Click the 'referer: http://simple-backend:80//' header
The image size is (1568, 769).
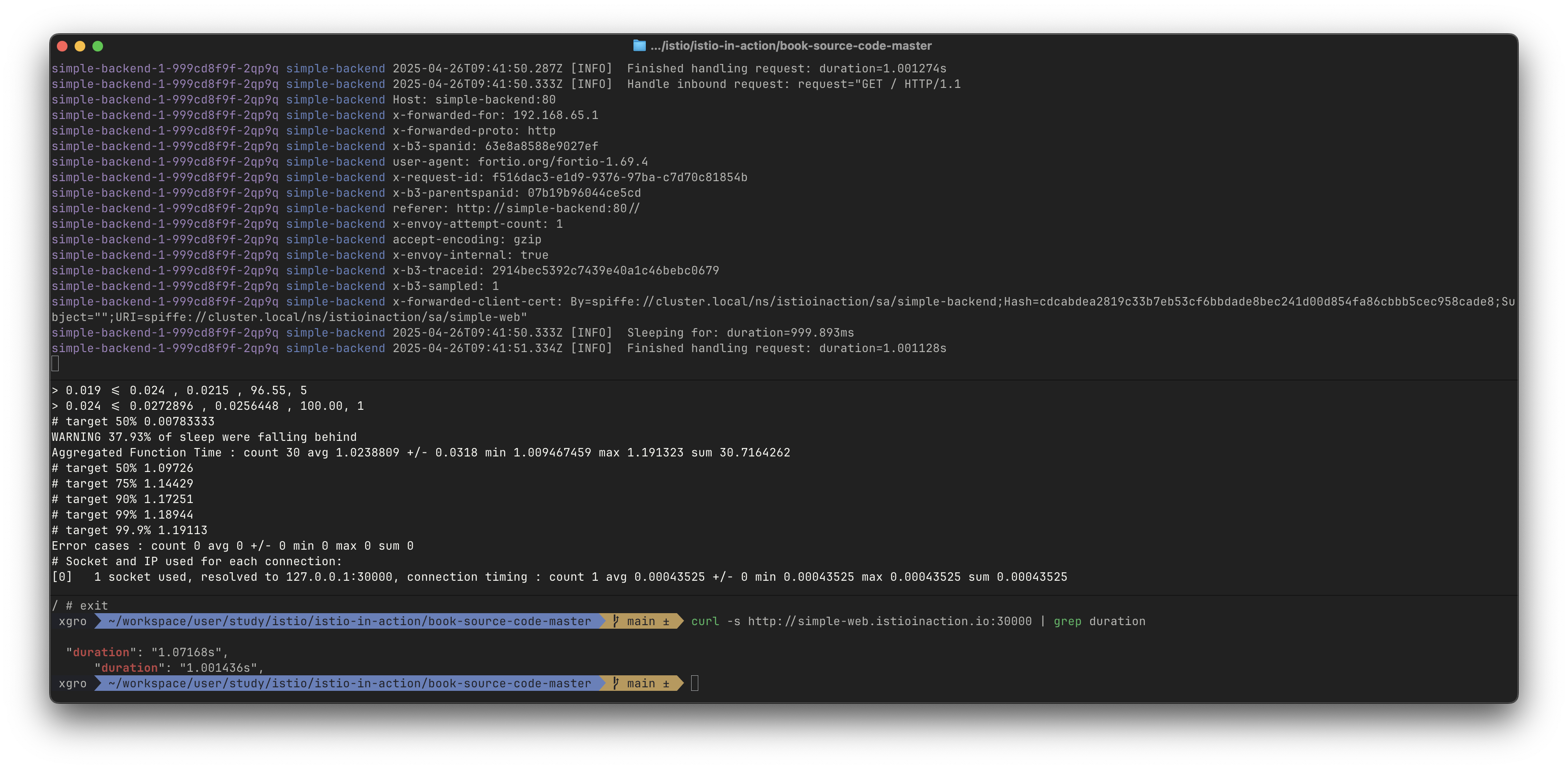coord(516,209)
